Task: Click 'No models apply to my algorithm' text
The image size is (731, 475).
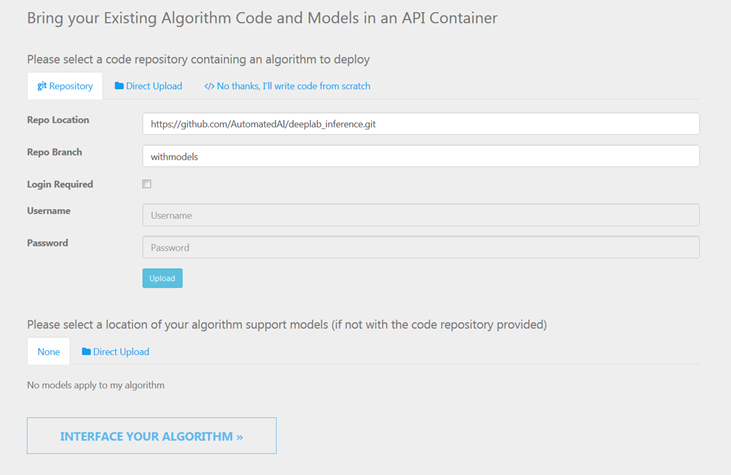Action: (96, 385)
